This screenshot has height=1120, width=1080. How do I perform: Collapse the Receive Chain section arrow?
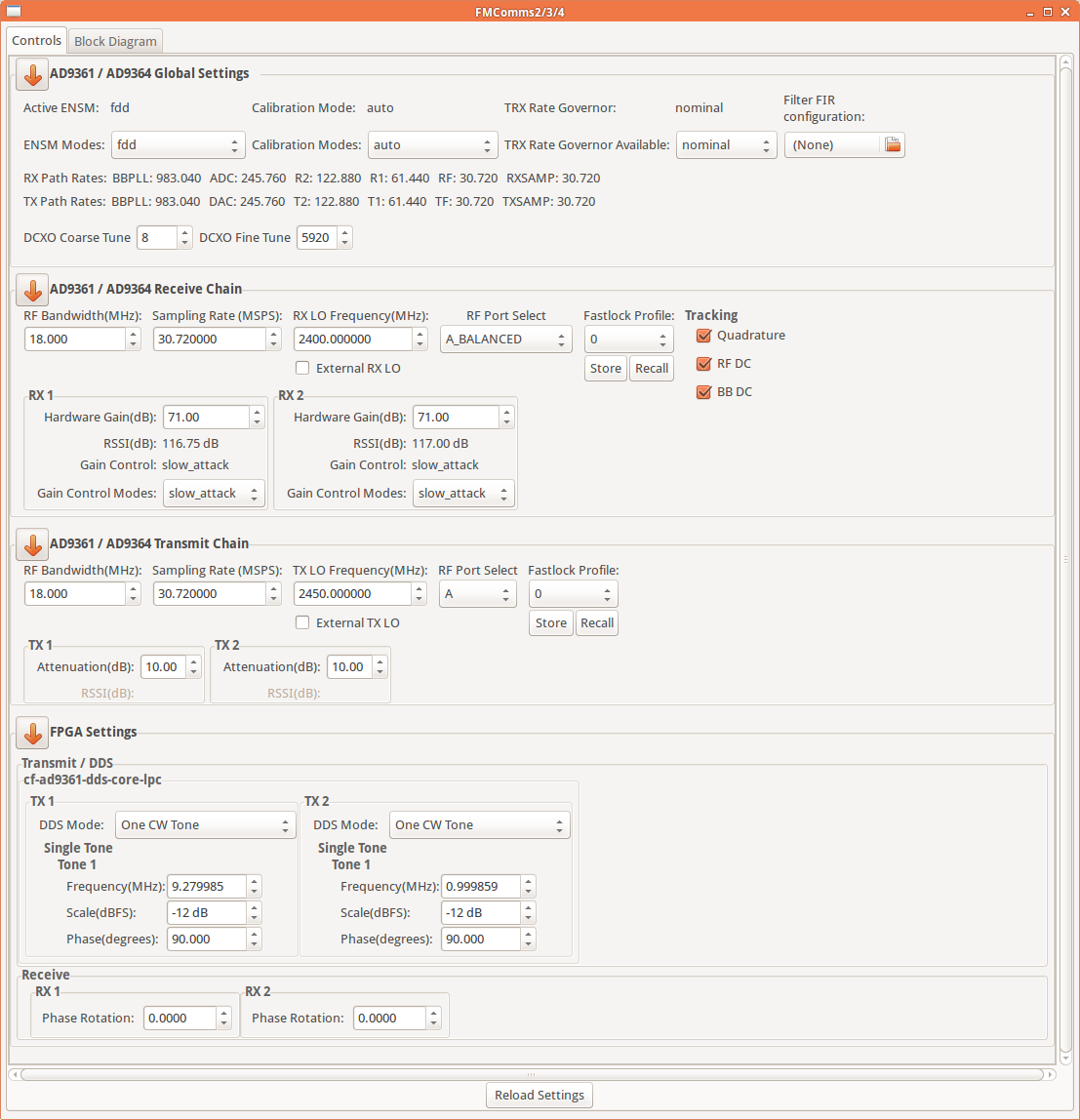(x=32, y=290)
